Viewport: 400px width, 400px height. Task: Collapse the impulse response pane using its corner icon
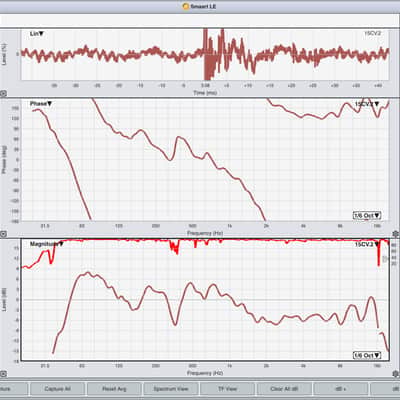3,94
